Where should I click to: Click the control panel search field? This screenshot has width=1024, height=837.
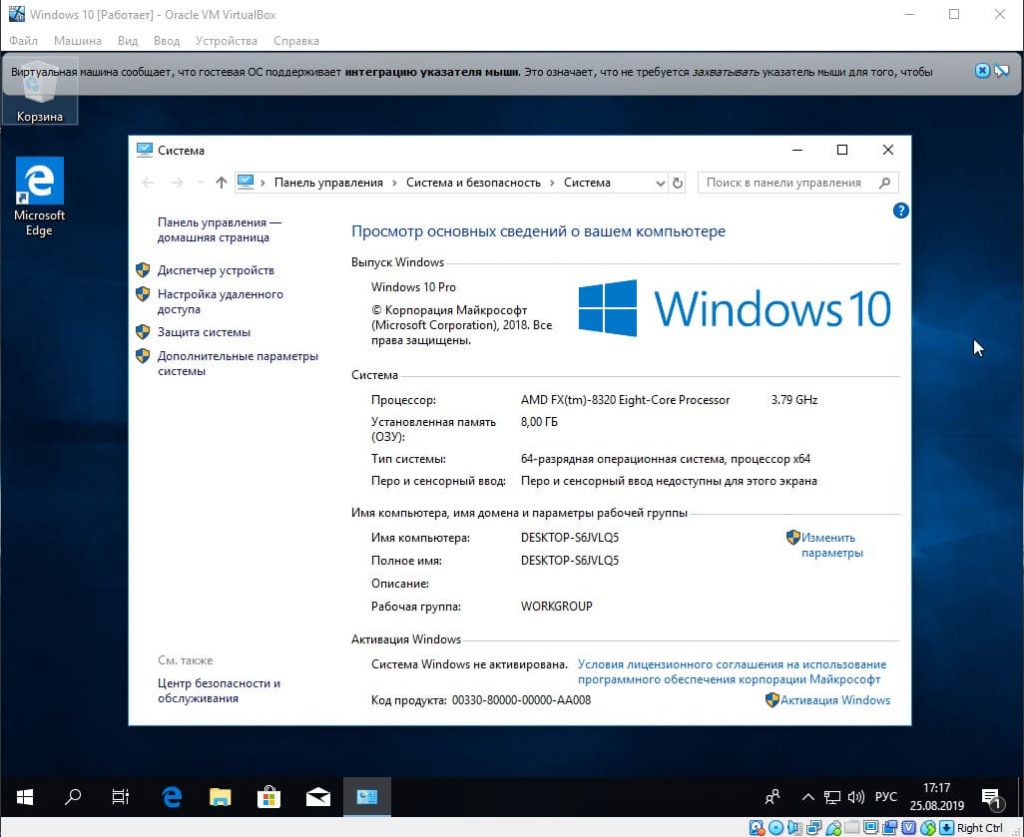click(786, 183)
